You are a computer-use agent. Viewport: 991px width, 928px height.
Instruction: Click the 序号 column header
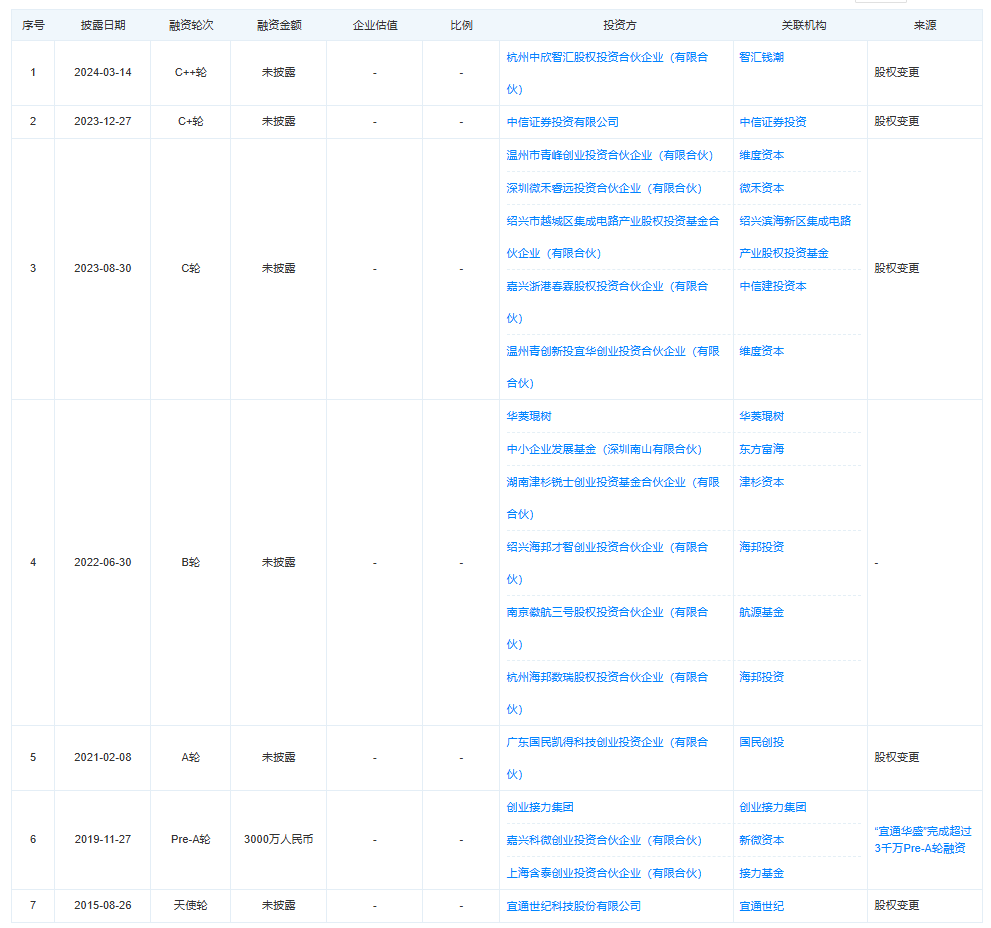pos(33,25)
